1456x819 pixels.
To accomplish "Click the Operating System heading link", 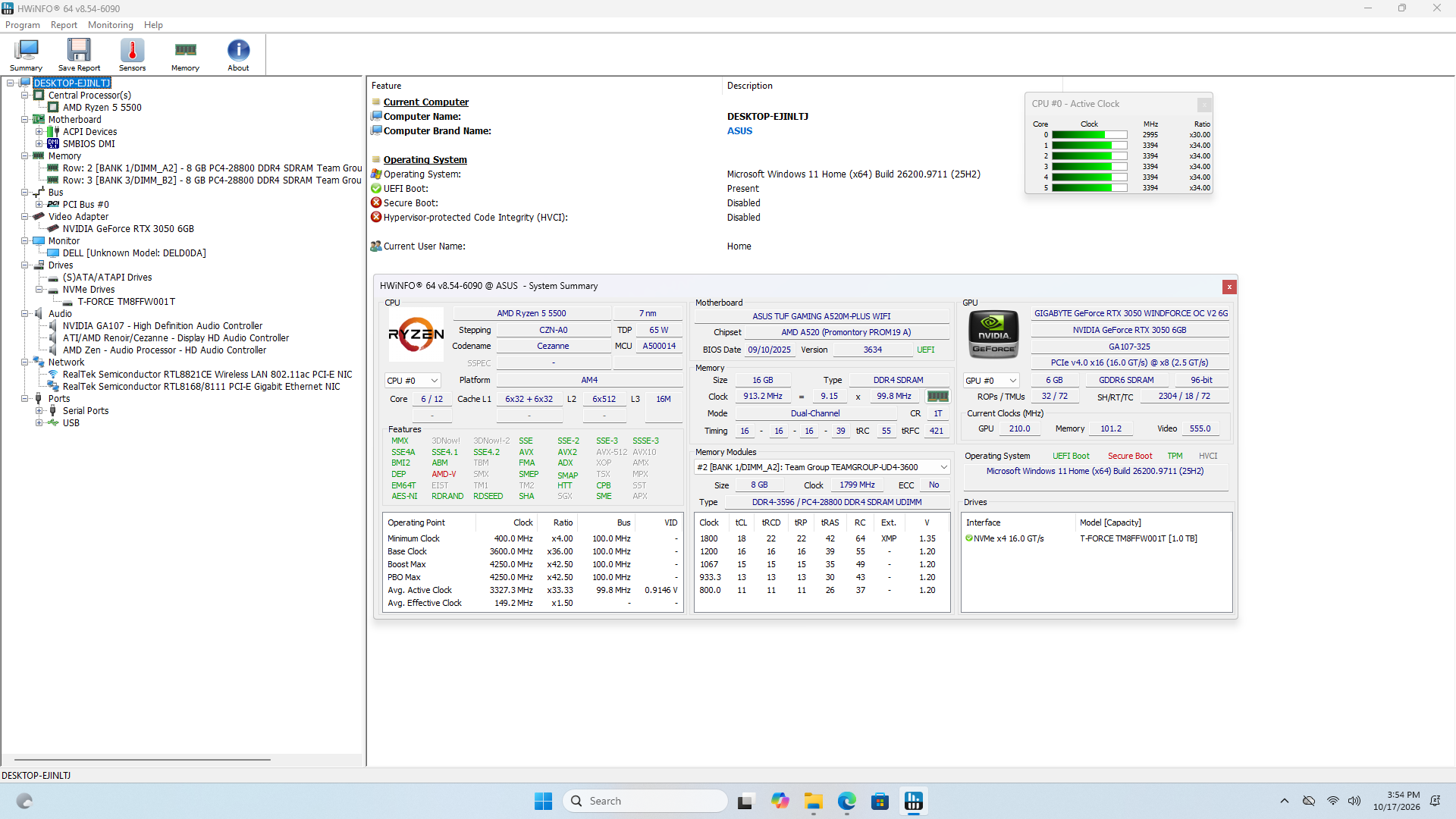I will tap(425, 160).
